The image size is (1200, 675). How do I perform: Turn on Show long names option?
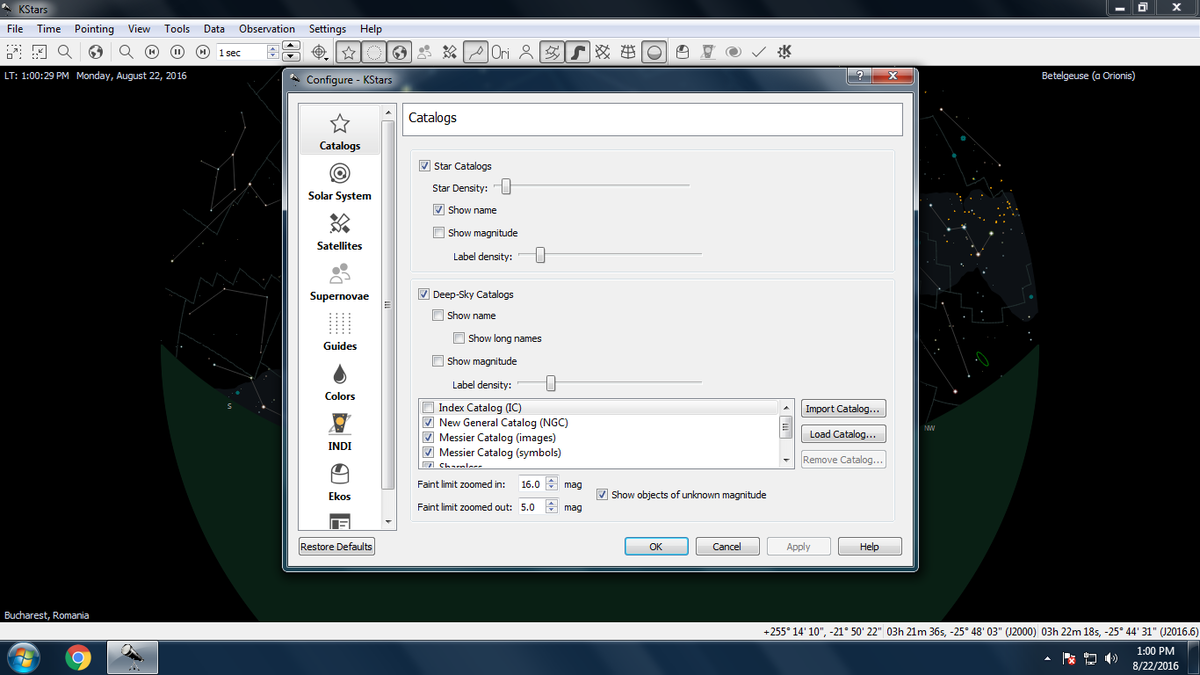tap(460, 339)
